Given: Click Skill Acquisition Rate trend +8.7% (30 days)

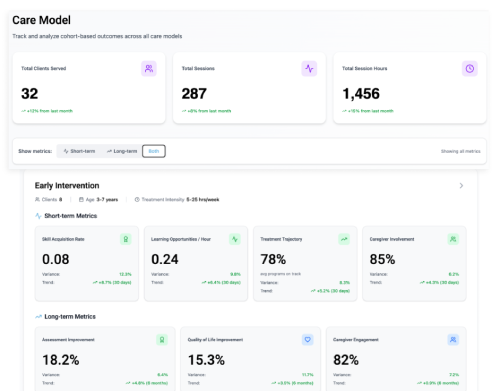Looking at the screenshot, I should point(112,283).
